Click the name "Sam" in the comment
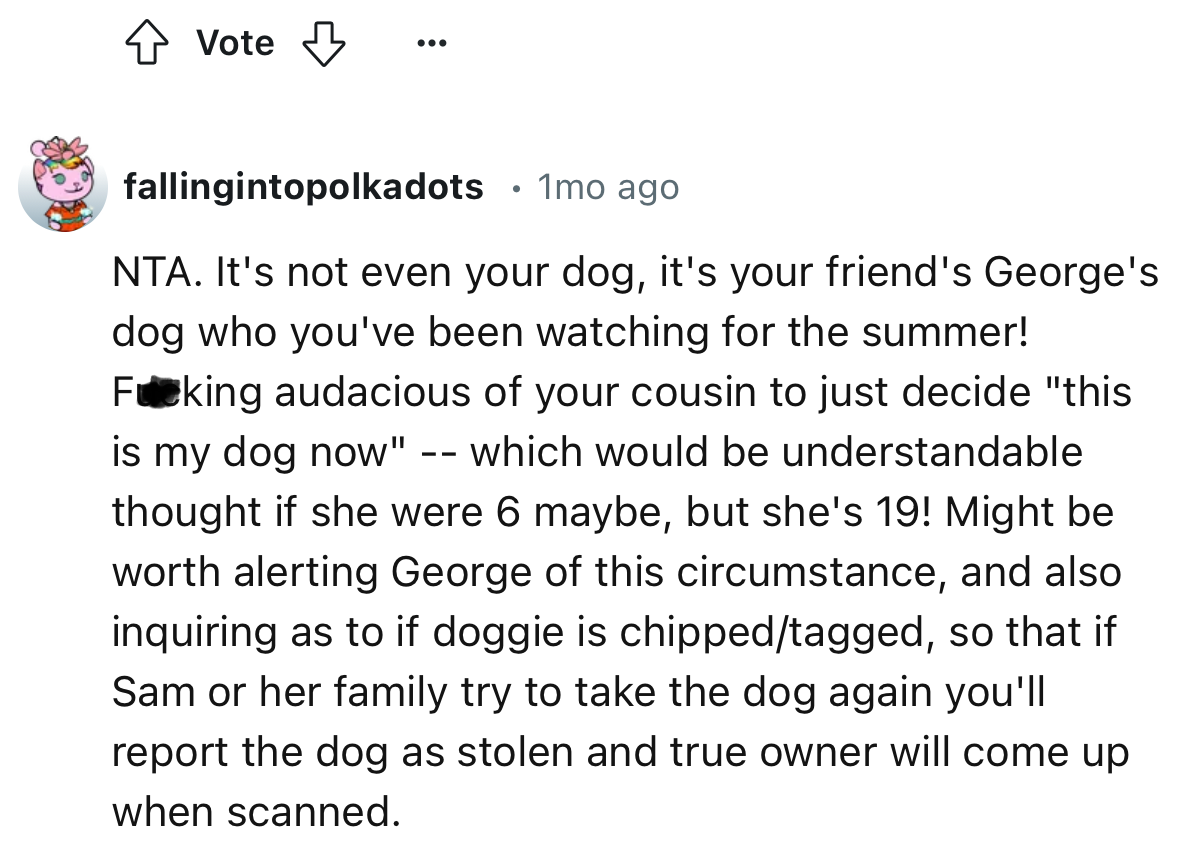The image size is (1178, 846). 154,692
